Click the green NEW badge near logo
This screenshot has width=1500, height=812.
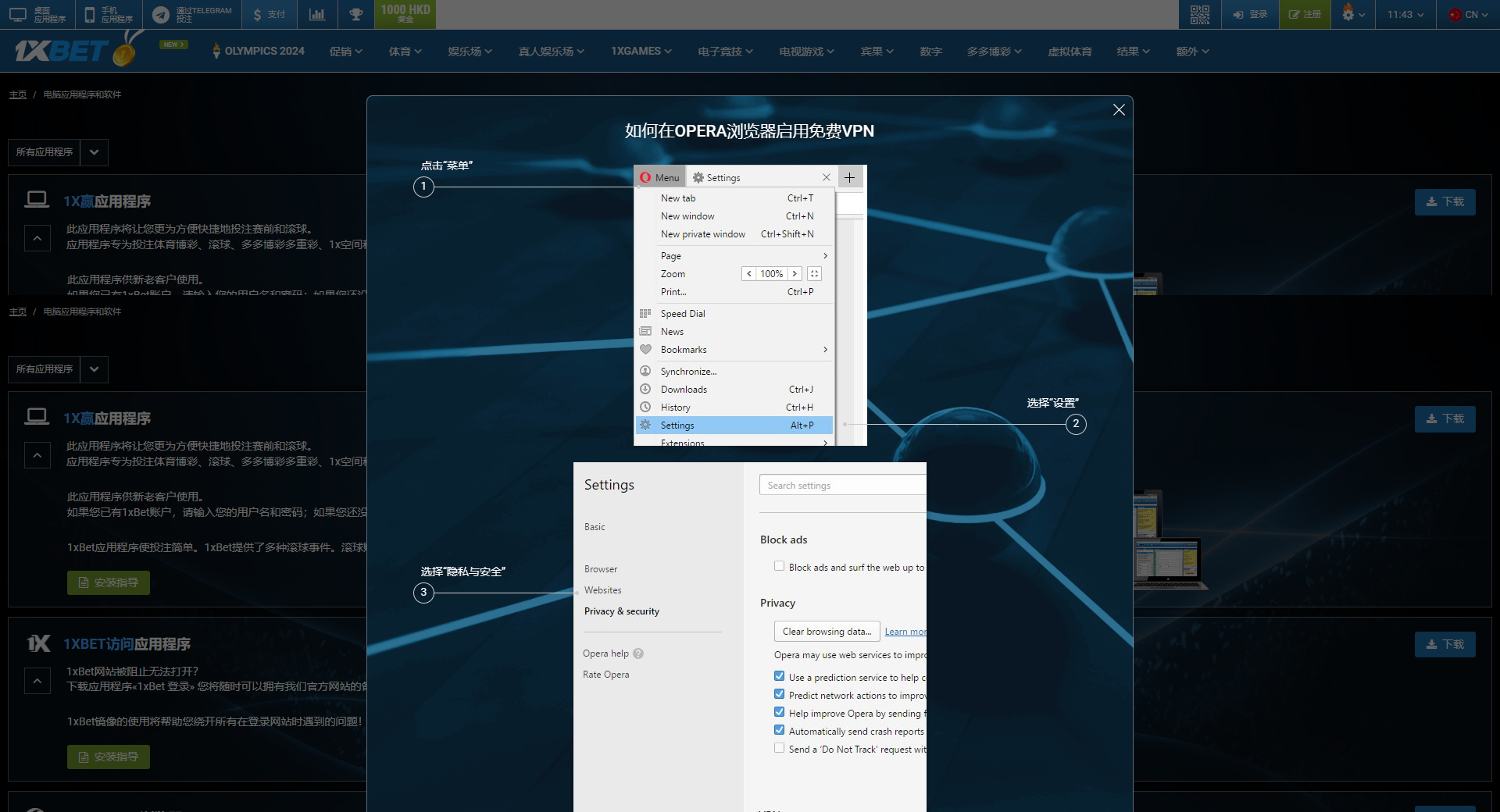tap(173, 45)
